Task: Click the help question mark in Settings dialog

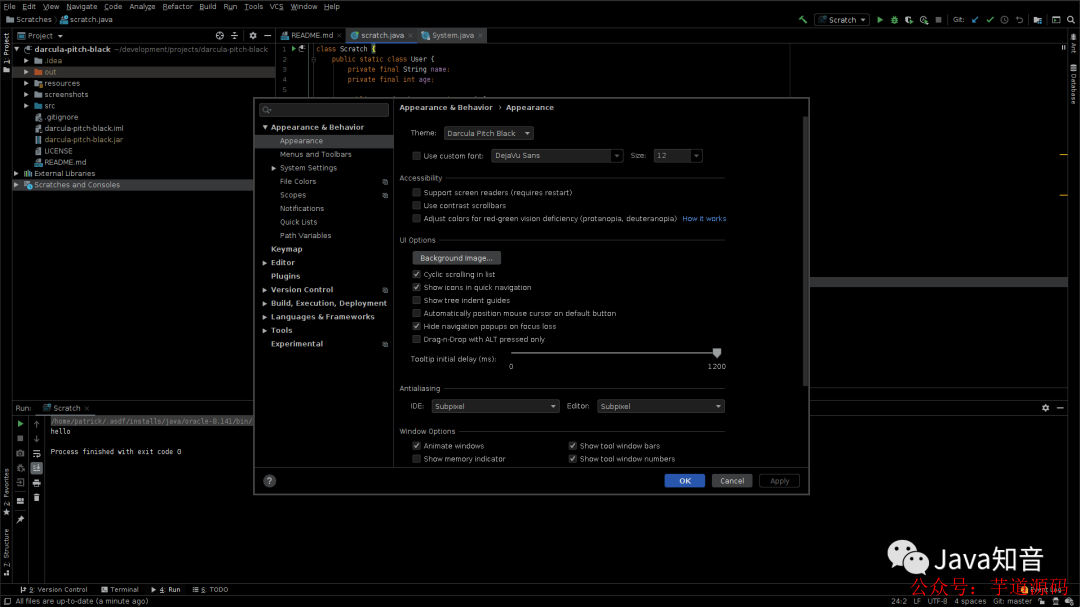Action: 269,481
